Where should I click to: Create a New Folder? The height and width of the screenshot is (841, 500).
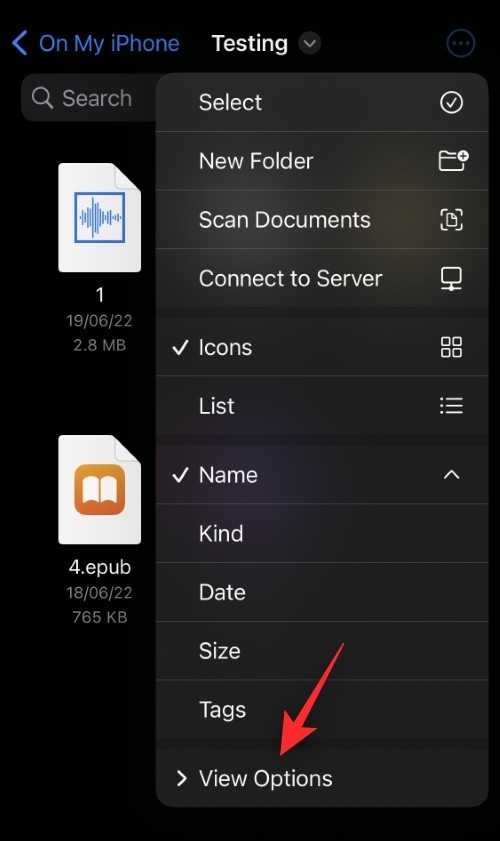[x=322, y=161]
